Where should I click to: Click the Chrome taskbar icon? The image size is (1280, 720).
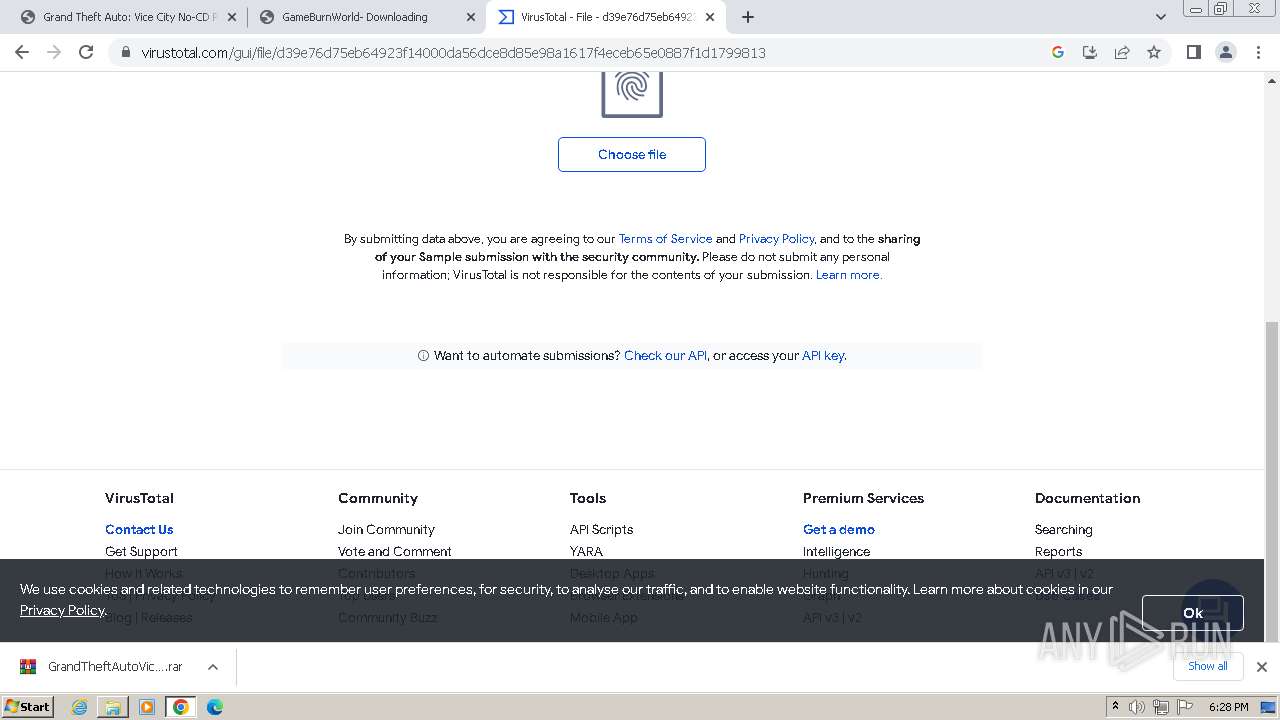click(x=181, y=707)
